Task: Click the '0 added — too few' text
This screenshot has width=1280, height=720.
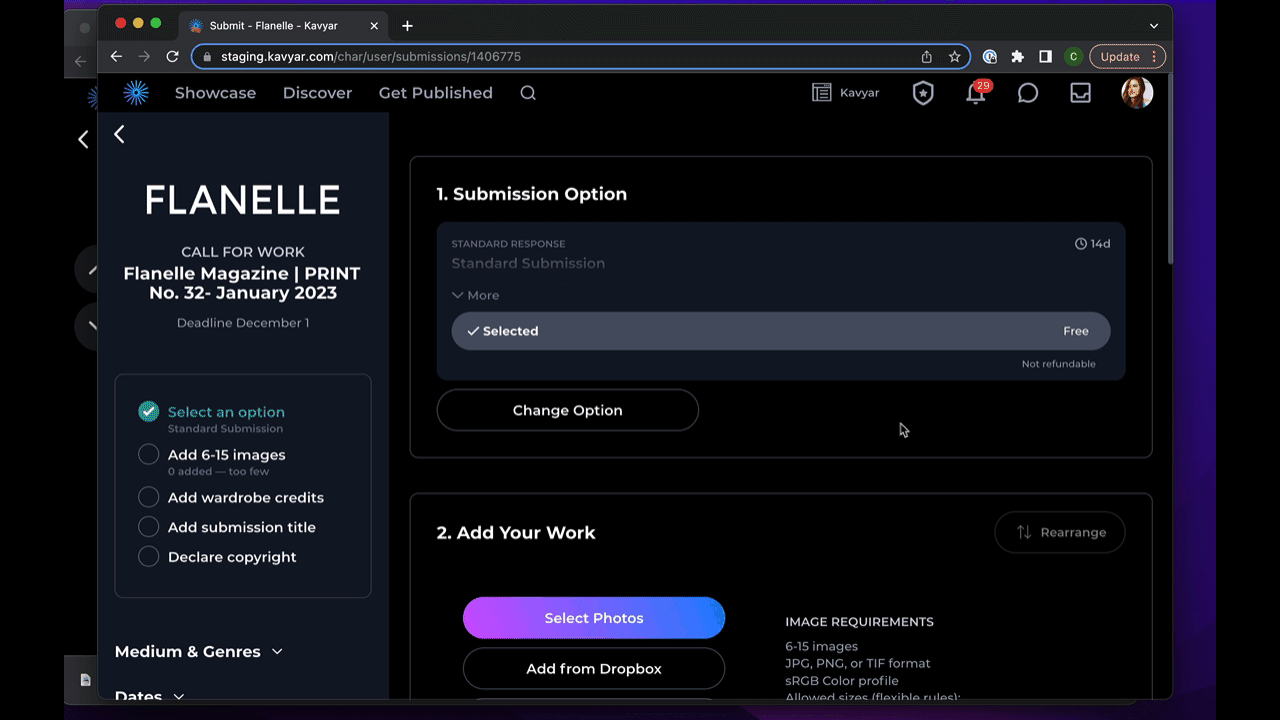Action: [x=218, y=471]
